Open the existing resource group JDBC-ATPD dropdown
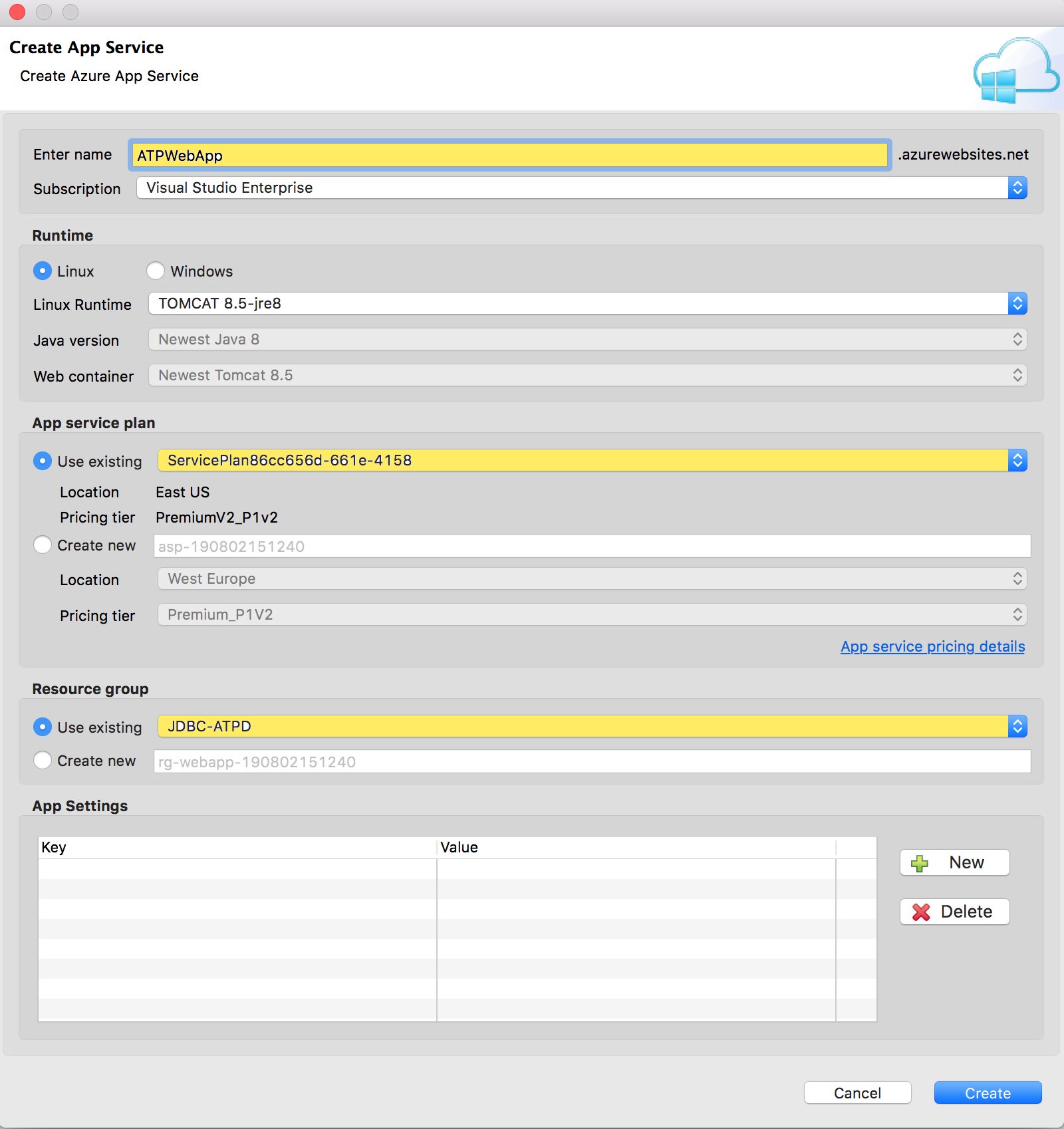The width and height of the screenshot is (1064, 1129). (x=593, y=726)
